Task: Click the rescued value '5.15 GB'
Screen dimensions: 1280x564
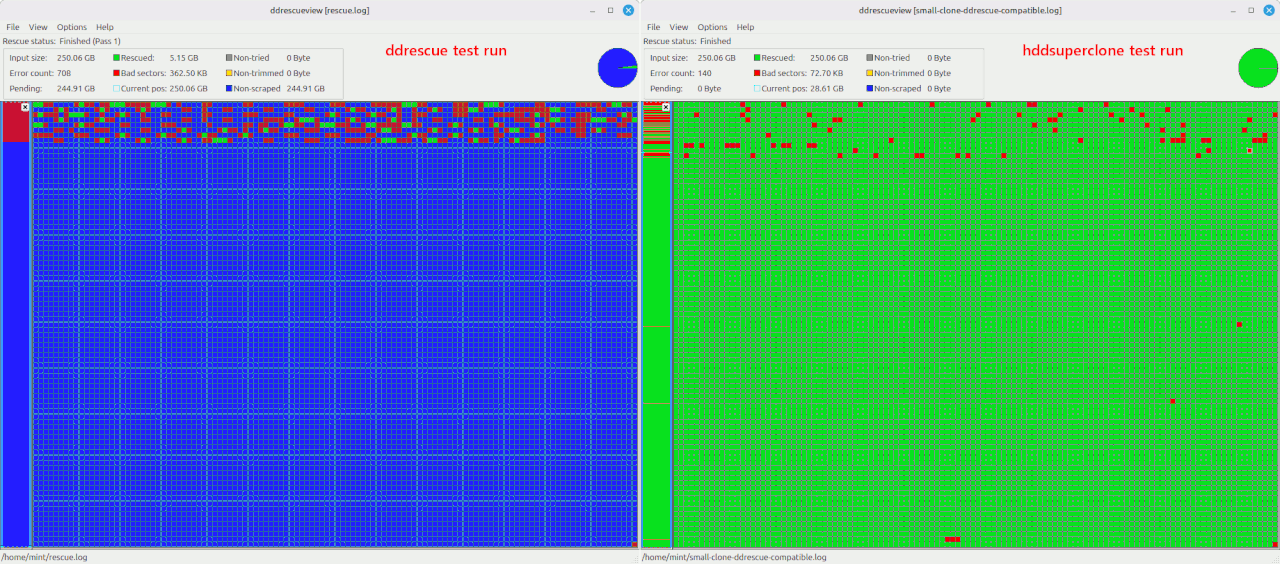Action: pyautogui.click(x=184, y=58)
